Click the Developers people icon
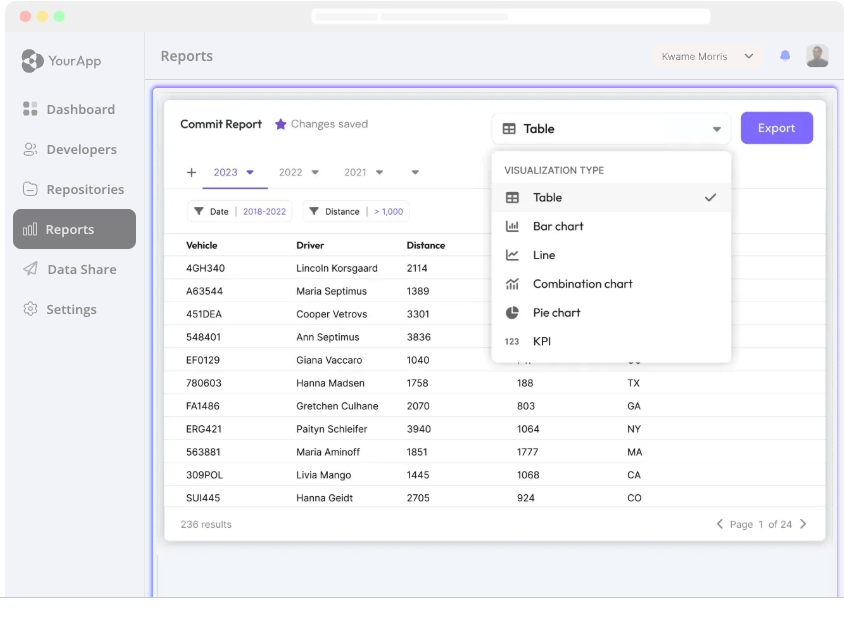 pos(30,149)
